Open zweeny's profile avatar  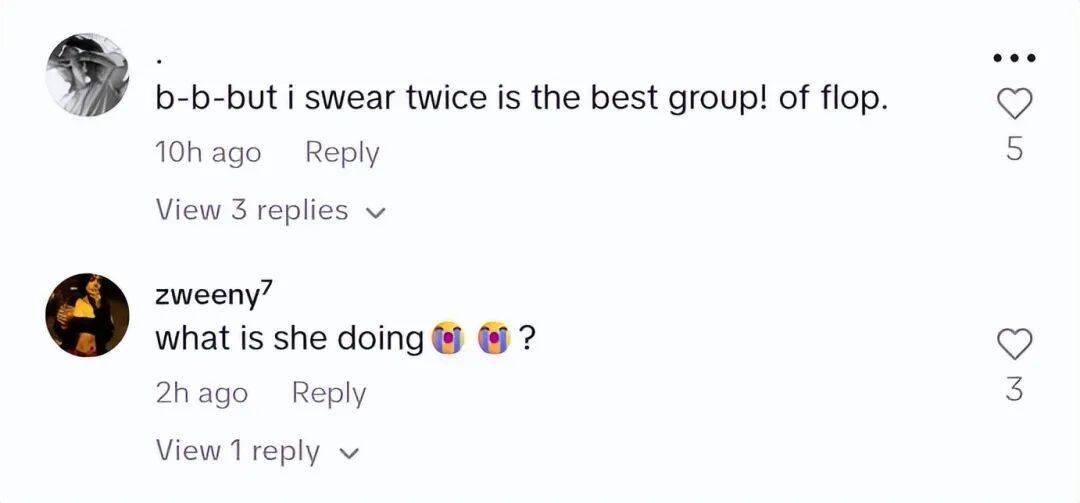tap(87, 313)
